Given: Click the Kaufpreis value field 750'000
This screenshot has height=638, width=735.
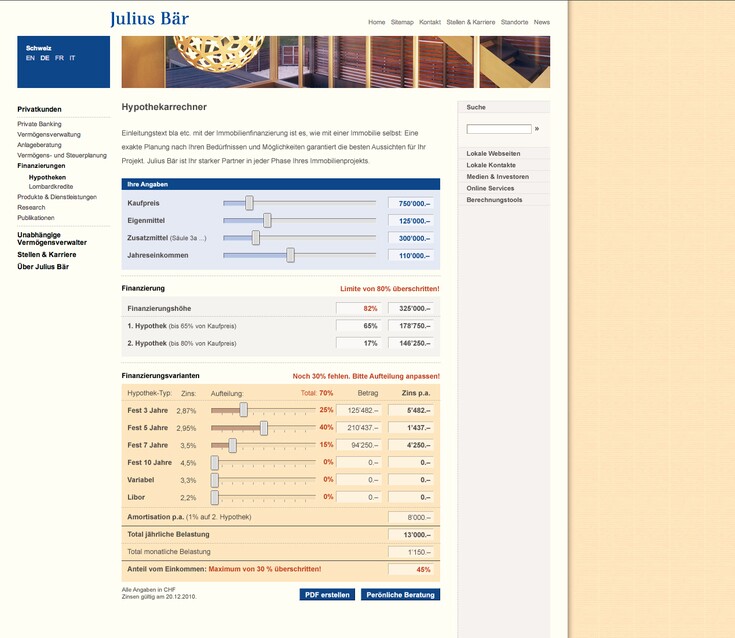Looking at the screenshot, I should 411,203.
